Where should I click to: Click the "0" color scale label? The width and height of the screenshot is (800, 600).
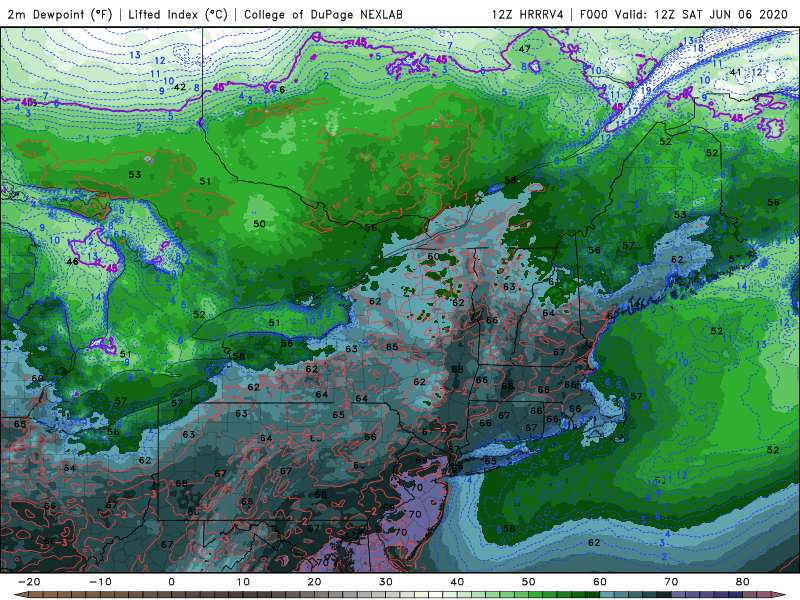[x=171, y=582]
